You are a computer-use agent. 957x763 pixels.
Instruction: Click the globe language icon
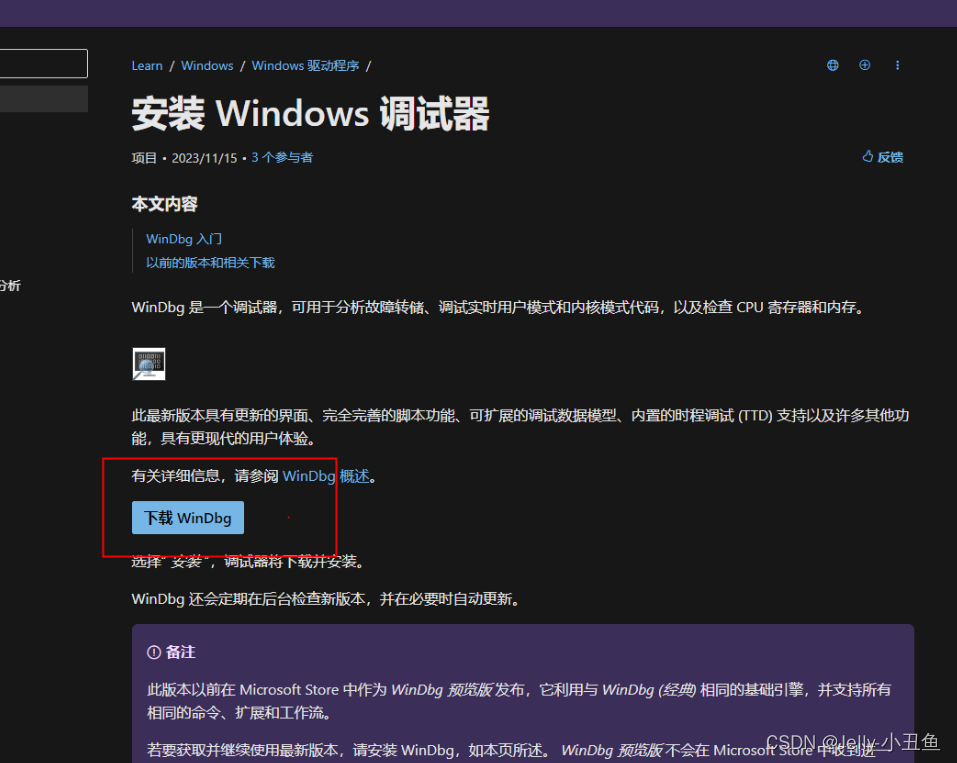pyautogui.click(x=832, y=65)
